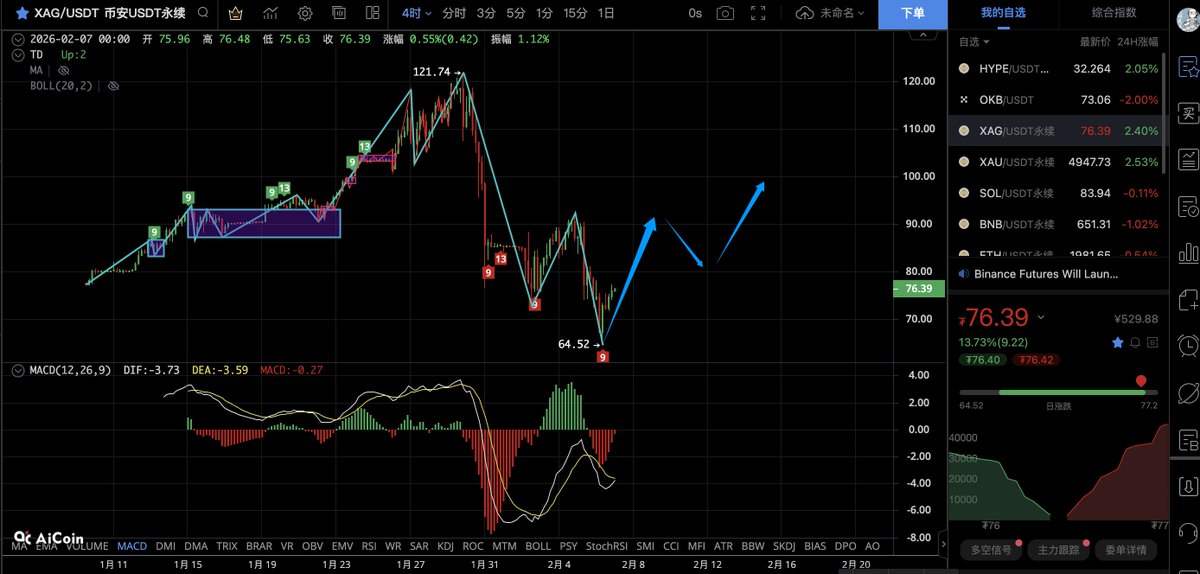This screenshot has height=574, width=1200.
Task: Click the bell alert icon under price
Action: pyautogui.click(x=1135, y=342)
